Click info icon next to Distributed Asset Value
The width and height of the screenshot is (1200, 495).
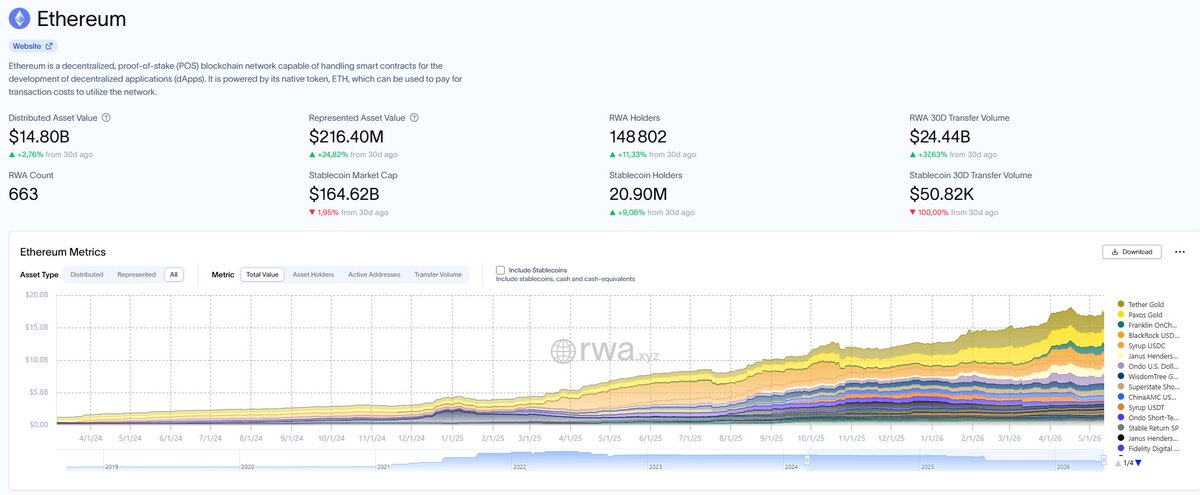(x=106, y=118)
